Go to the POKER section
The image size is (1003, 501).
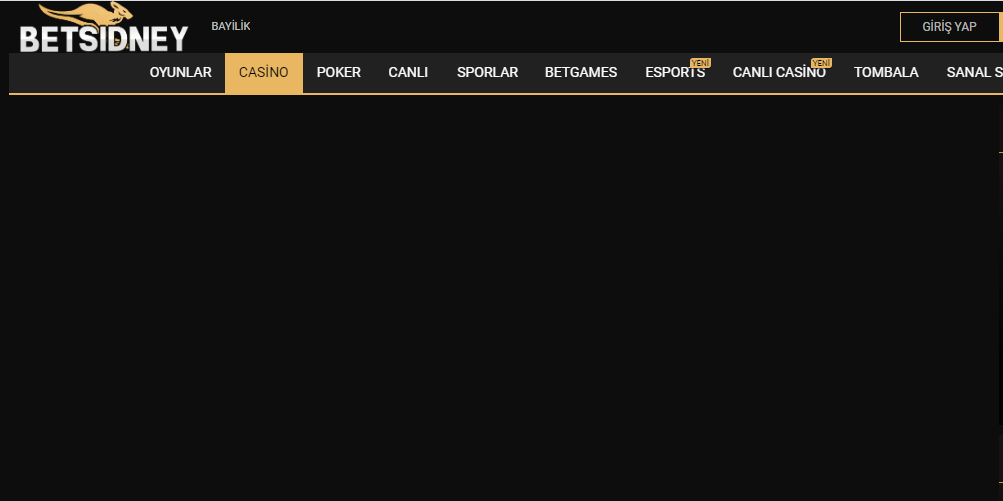(x=338, y=72)
